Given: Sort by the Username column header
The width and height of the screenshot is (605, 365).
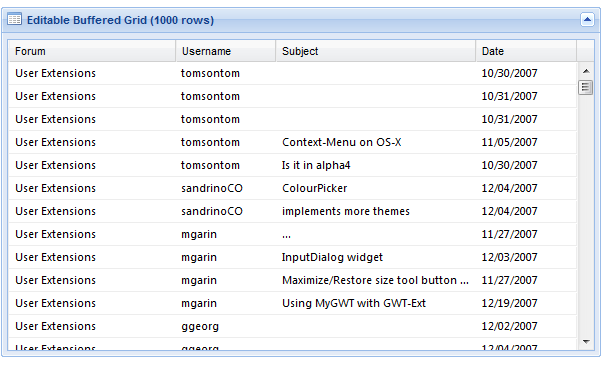Looking at the screenshot, I should [x=226, y=51].
